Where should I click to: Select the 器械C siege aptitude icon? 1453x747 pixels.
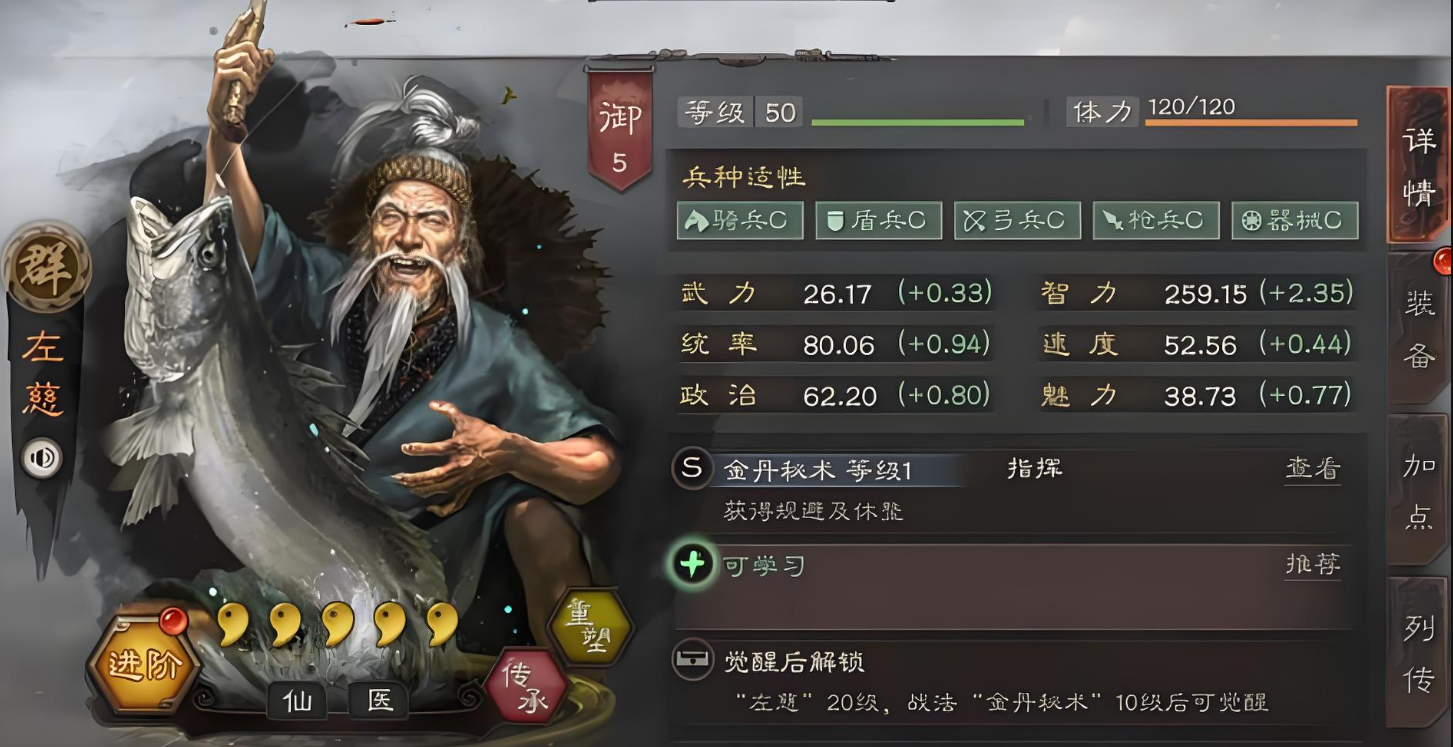pyautogui.click(x=1295, y=221)
